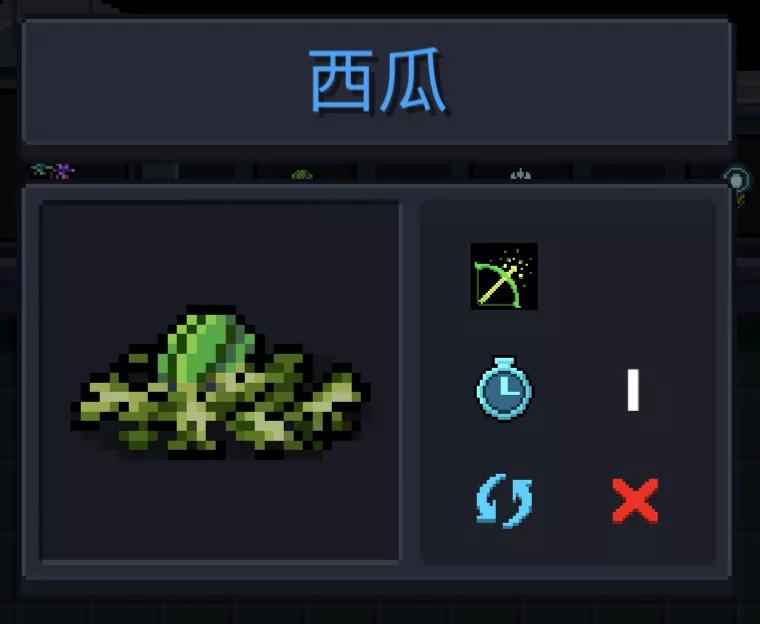Screen dimensions: 760x624
Task: Click the golden sparkles on the bow icon
Action: coord(519,263)
